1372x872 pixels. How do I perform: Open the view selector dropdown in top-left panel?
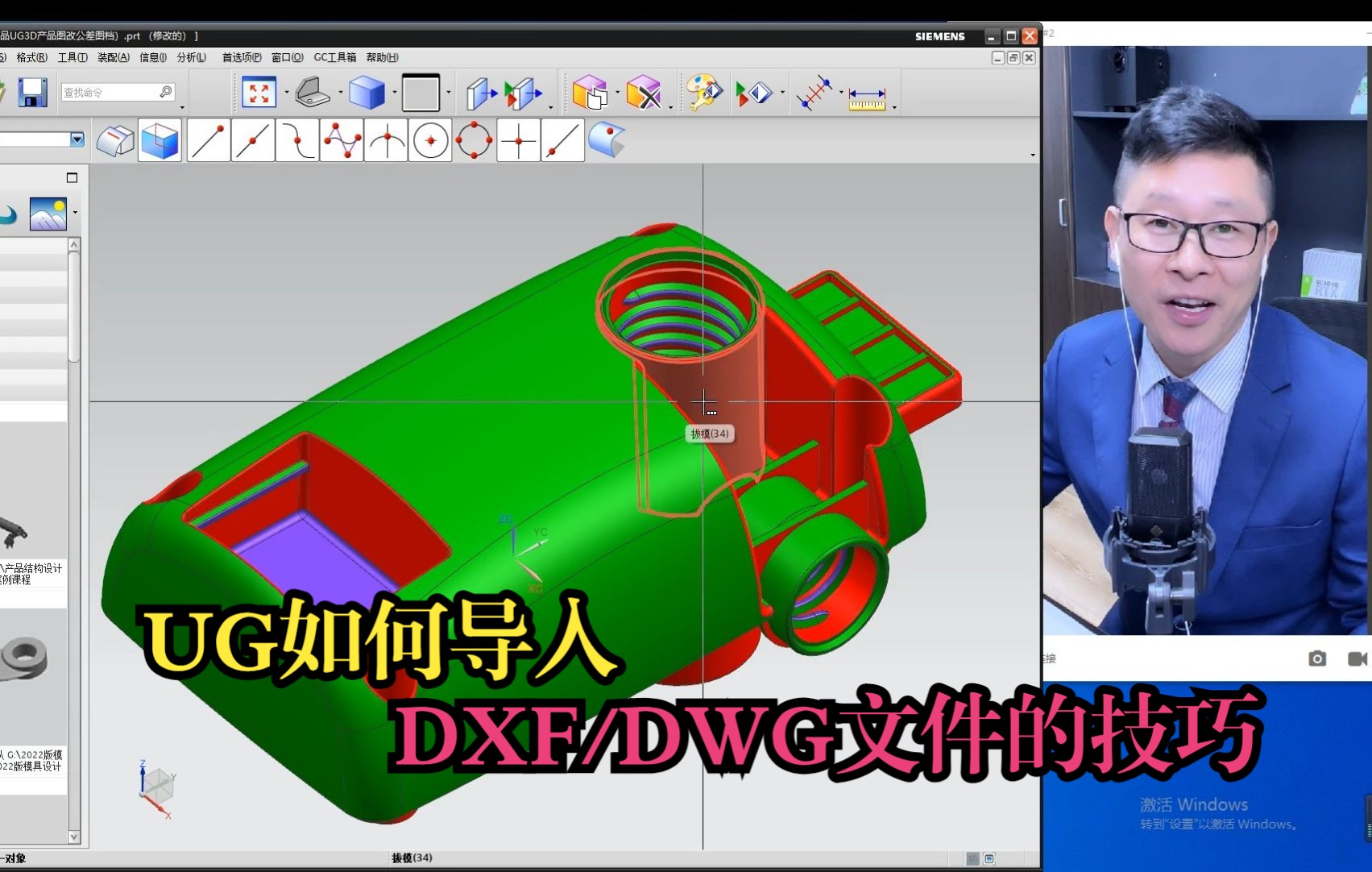(x=77, y=139)
